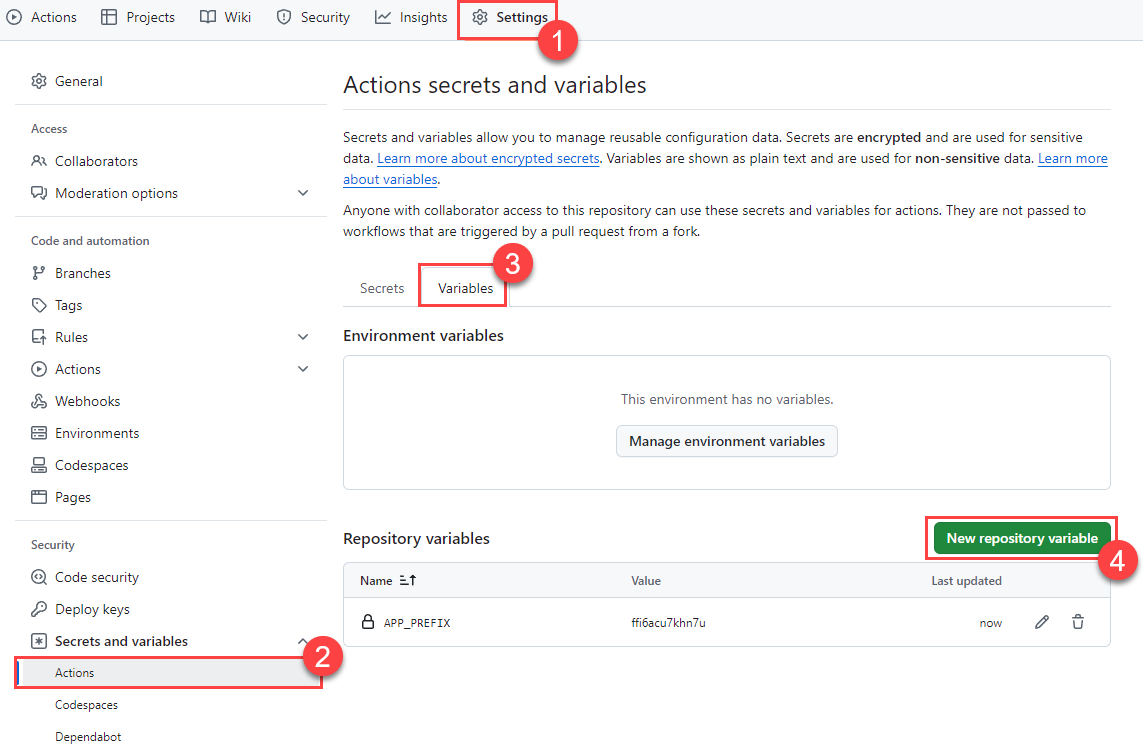Click the Manage environment variables button

[x=727, y=441]
